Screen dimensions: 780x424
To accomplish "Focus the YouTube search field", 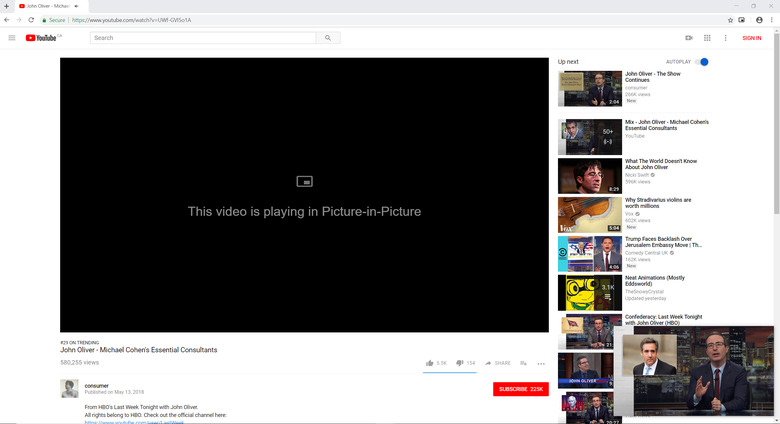I will pyautogui.click(x=203, y=38).
